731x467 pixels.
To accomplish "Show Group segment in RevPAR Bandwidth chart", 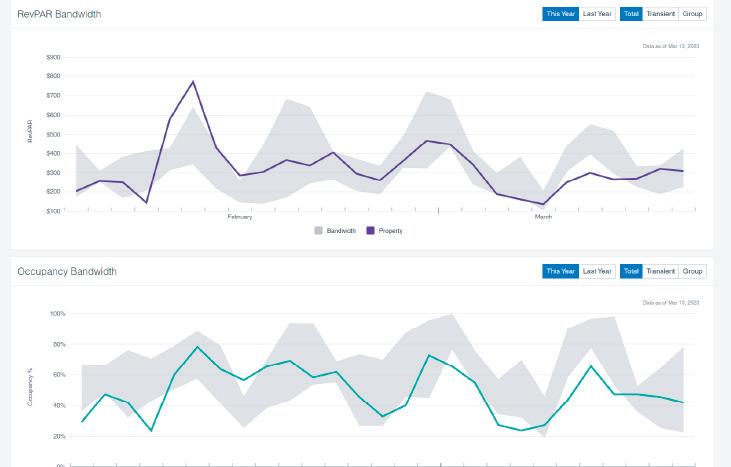I will [692, 14].
